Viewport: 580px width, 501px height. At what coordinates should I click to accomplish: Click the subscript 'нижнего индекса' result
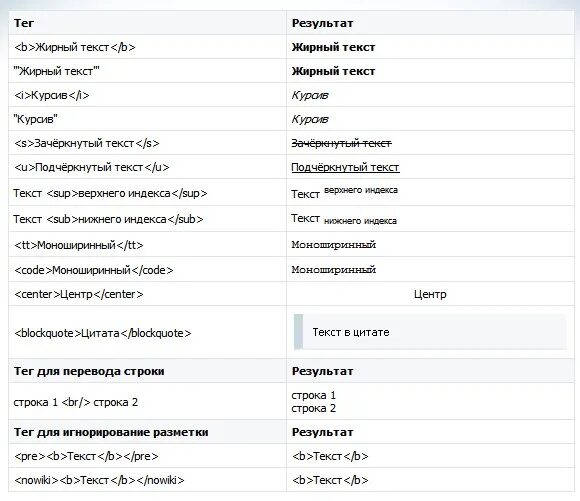(x=360, y=221)
